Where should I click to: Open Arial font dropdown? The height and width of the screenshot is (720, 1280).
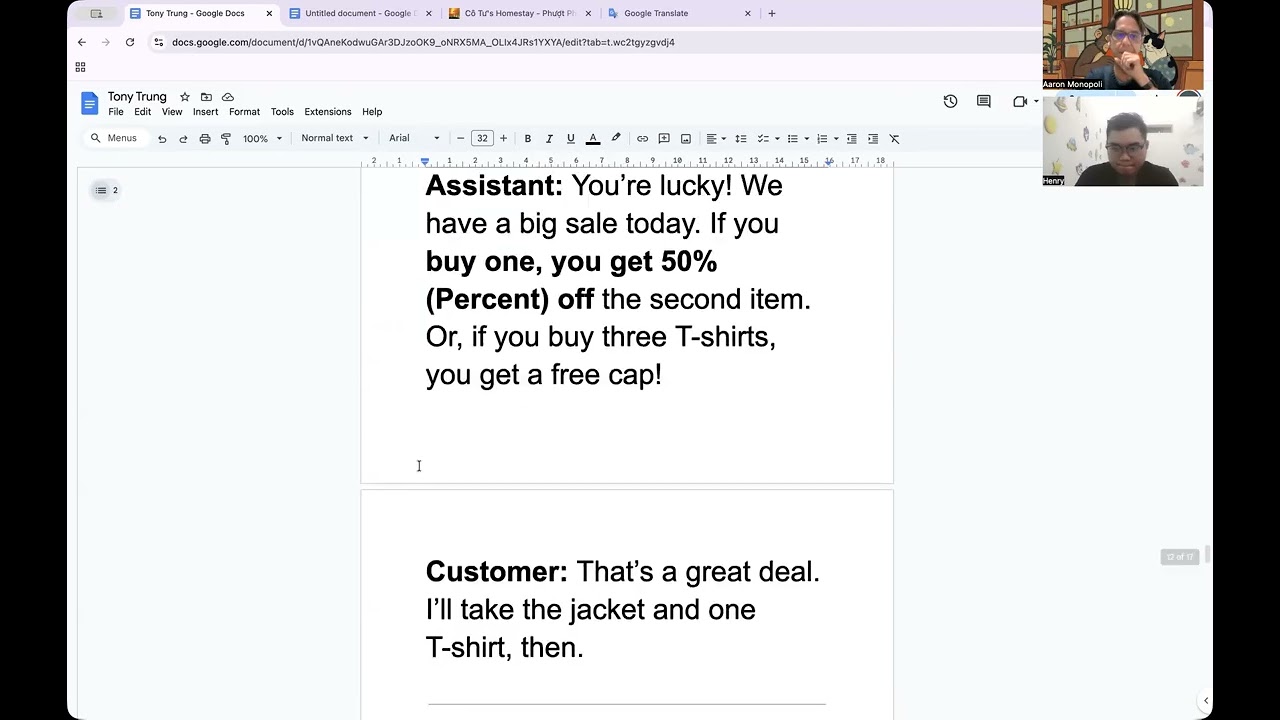point(414,138)
